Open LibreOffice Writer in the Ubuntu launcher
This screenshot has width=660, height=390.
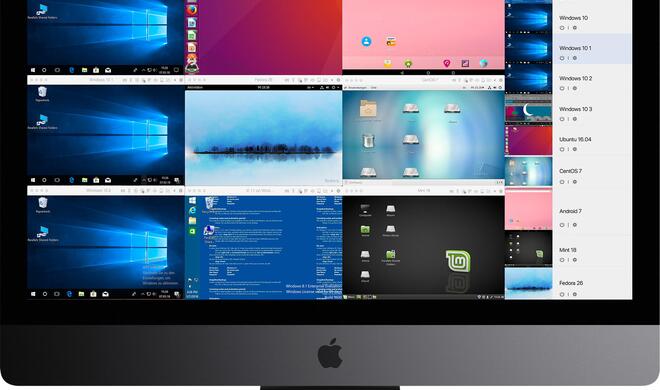point(192,23)
